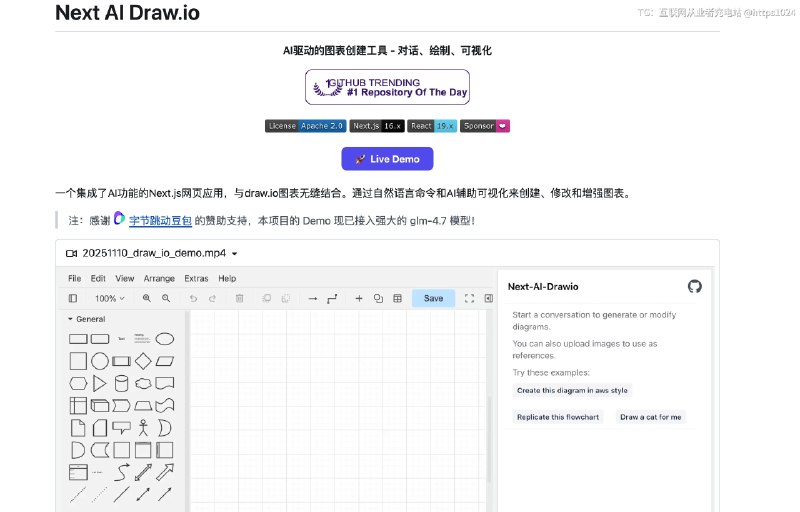Open the Extras menu

[x=196, y=278]
